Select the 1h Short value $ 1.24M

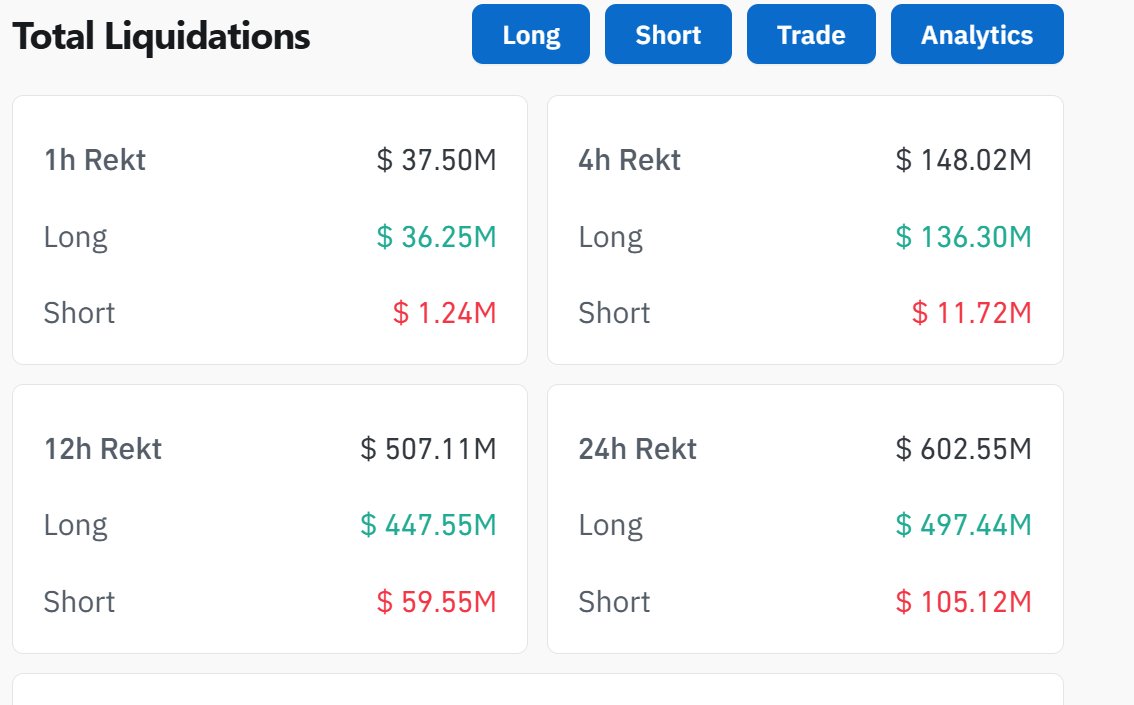[x=445, y=313]
